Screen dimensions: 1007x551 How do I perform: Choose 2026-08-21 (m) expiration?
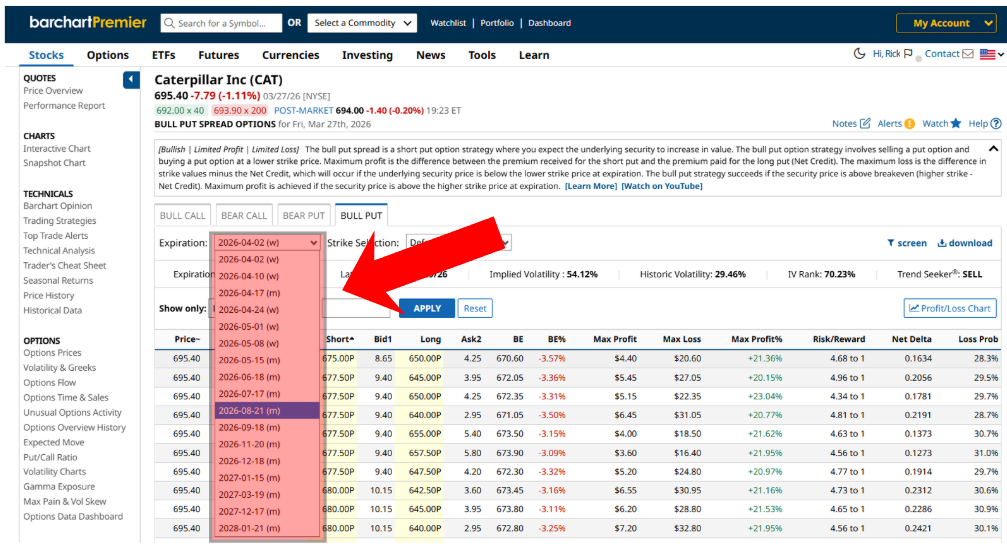(267, 410)
